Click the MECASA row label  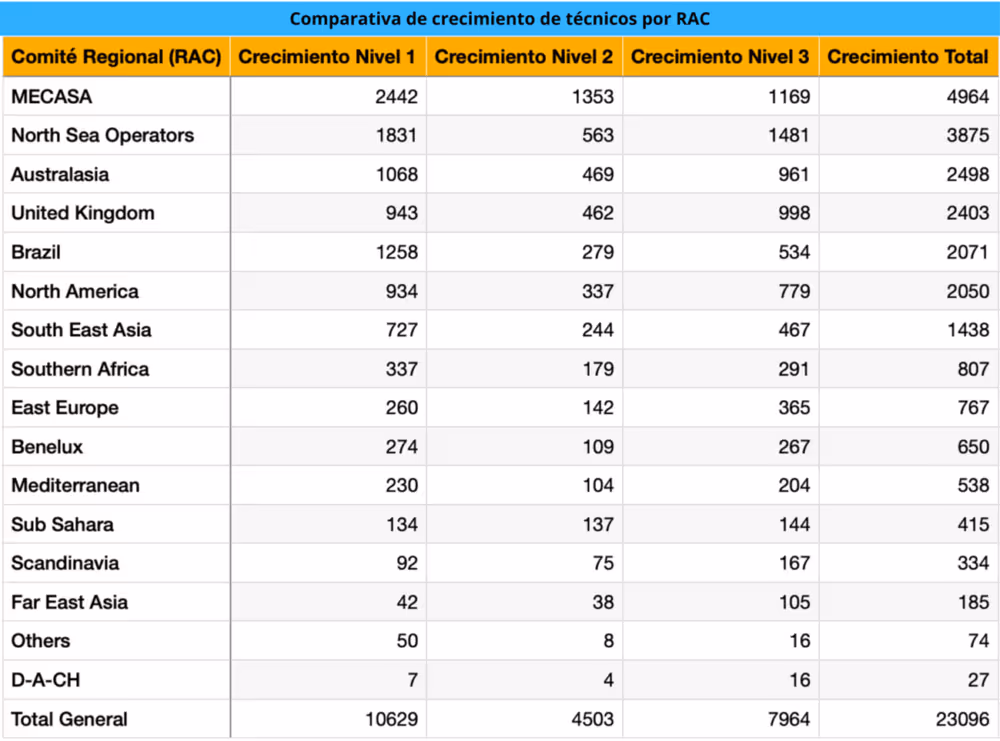[52, 96]
